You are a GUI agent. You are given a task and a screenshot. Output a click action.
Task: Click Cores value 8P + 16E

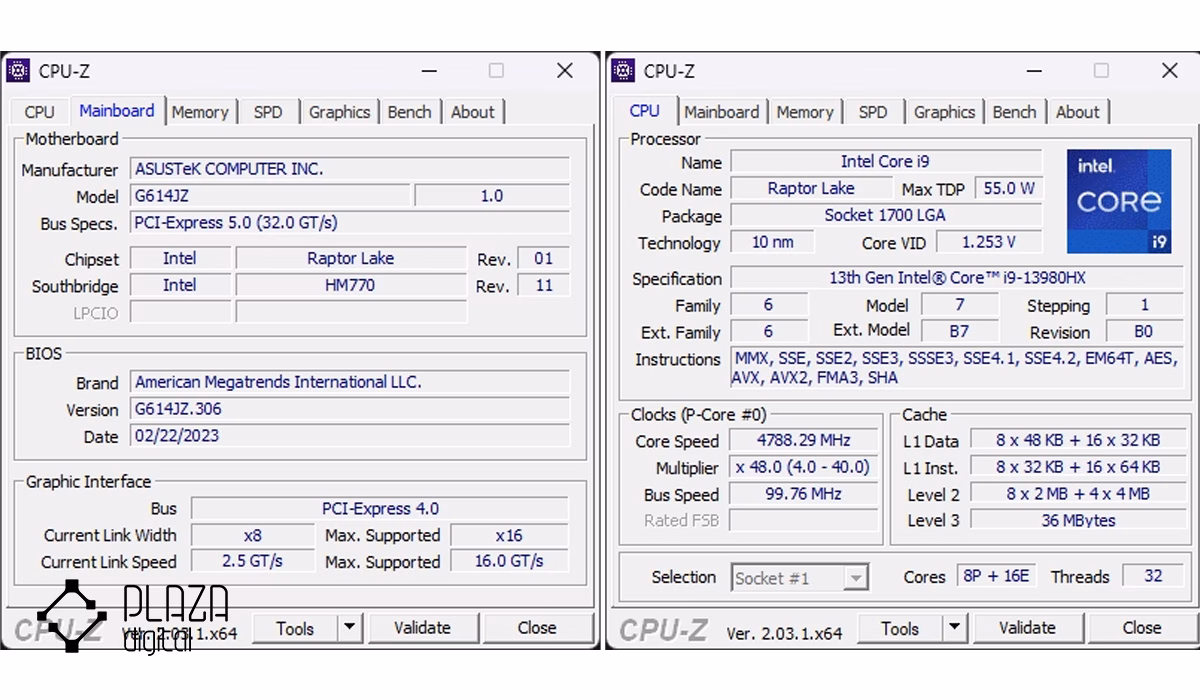tap(996, 576)
